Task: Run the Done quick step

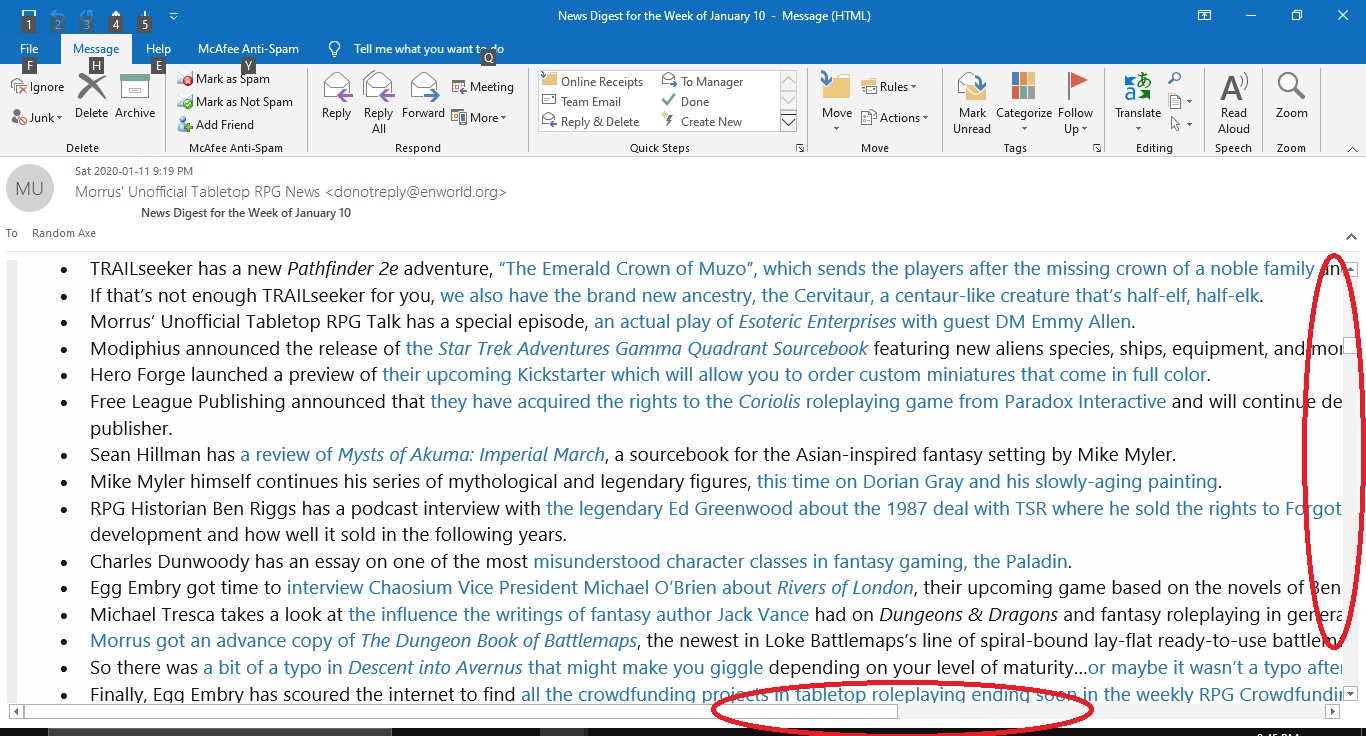Action: (x=686, y=101)
